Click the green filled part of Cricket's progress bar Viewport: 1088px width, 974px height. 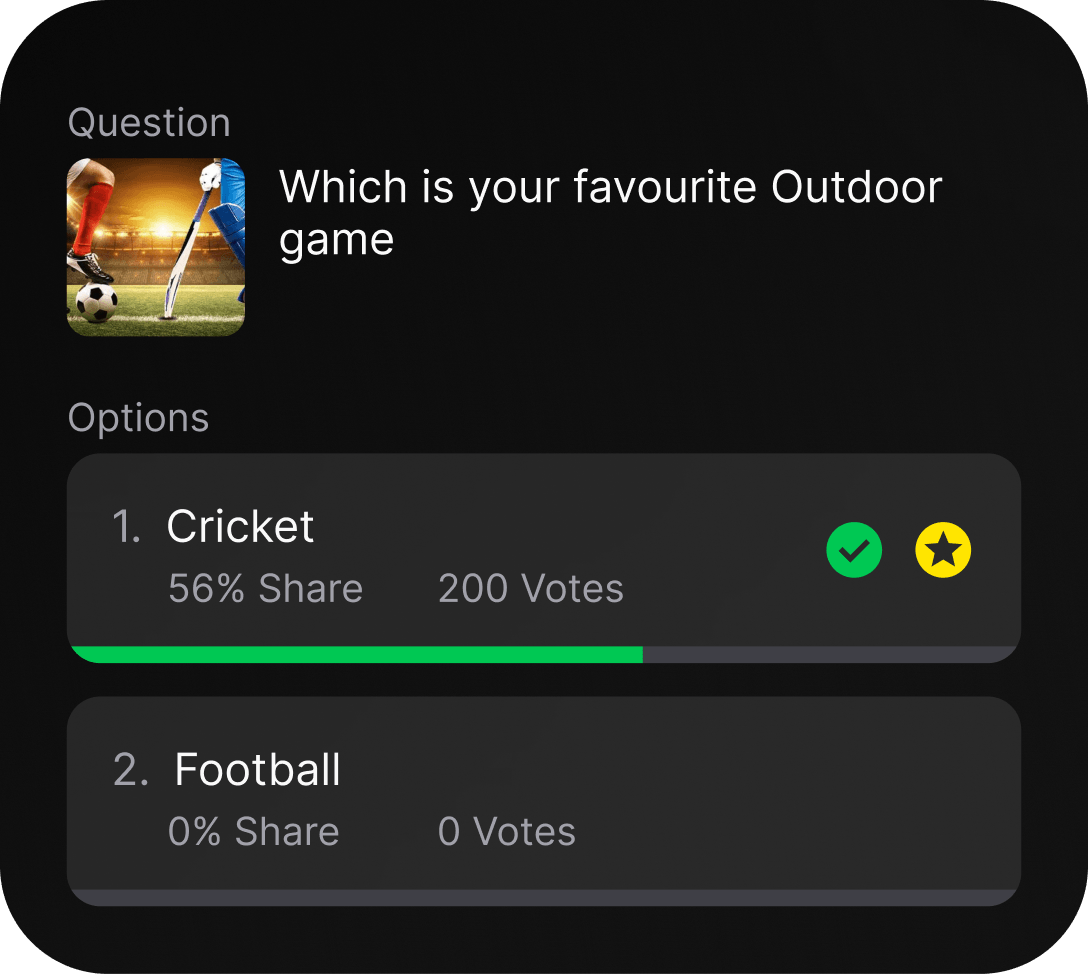355,654
